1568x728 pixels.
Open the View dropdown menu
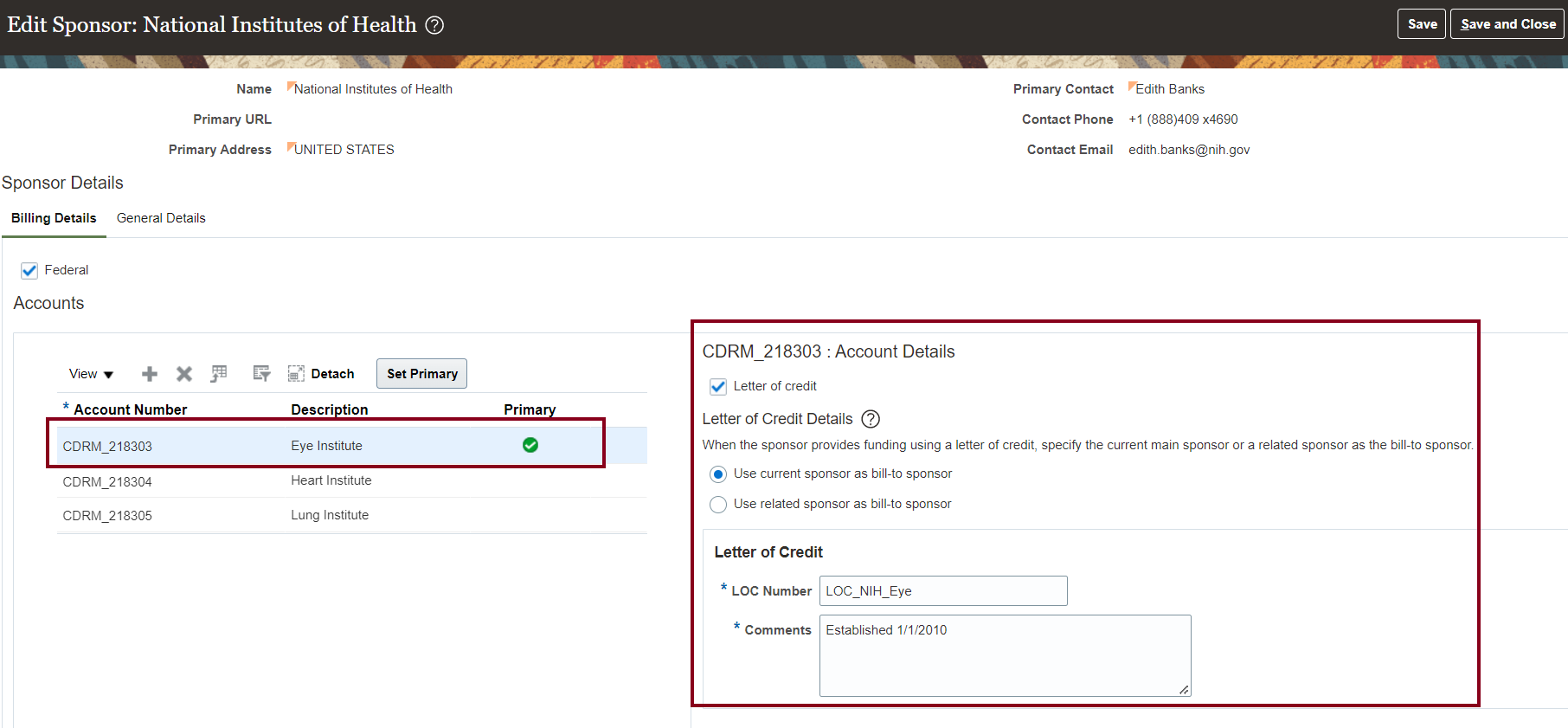[91, 374]
